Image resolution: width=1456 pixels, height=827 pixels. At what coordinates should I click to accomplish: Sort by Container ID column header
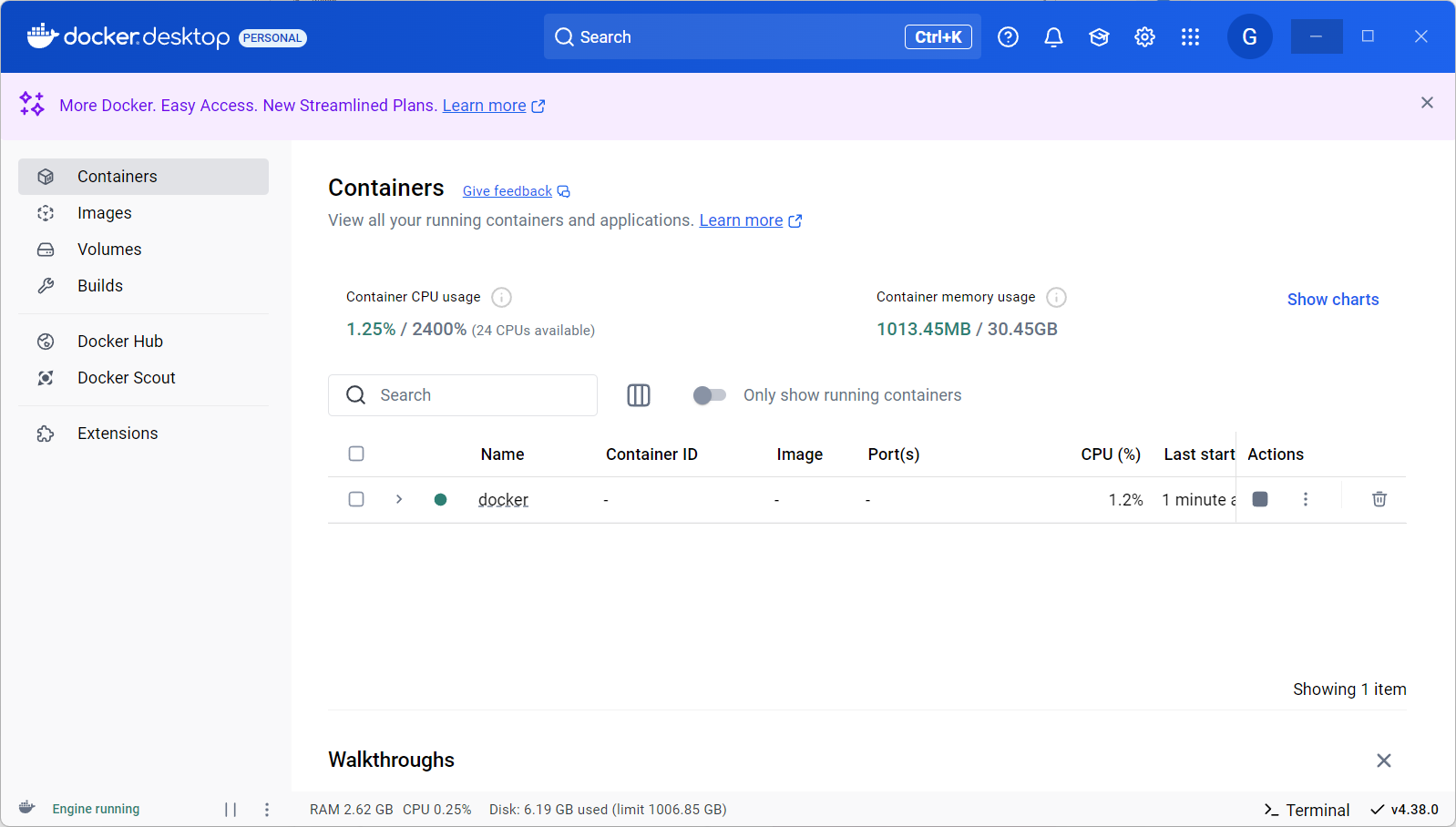651,454
